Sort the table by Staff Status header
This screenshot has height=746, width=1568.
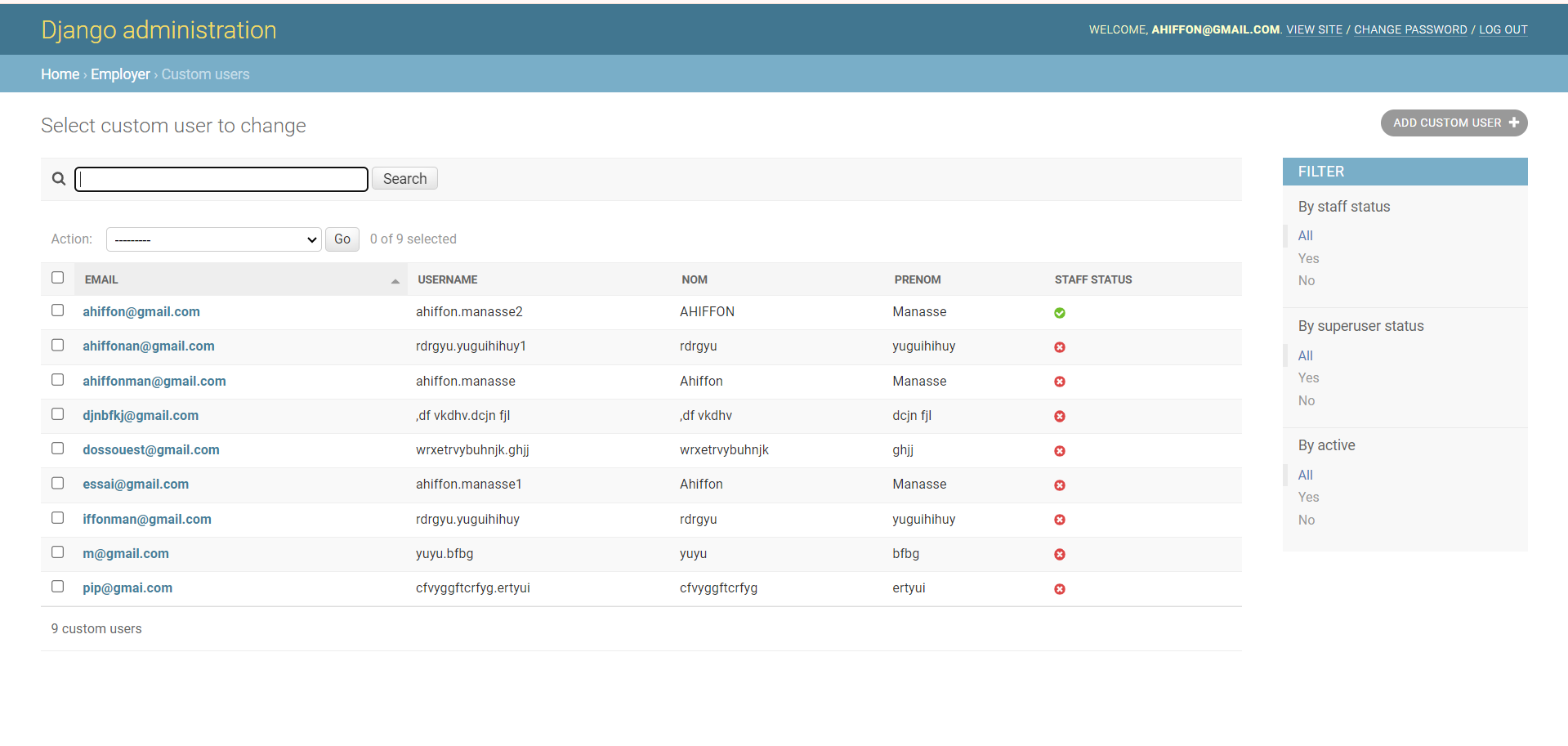coord(1092,279)
